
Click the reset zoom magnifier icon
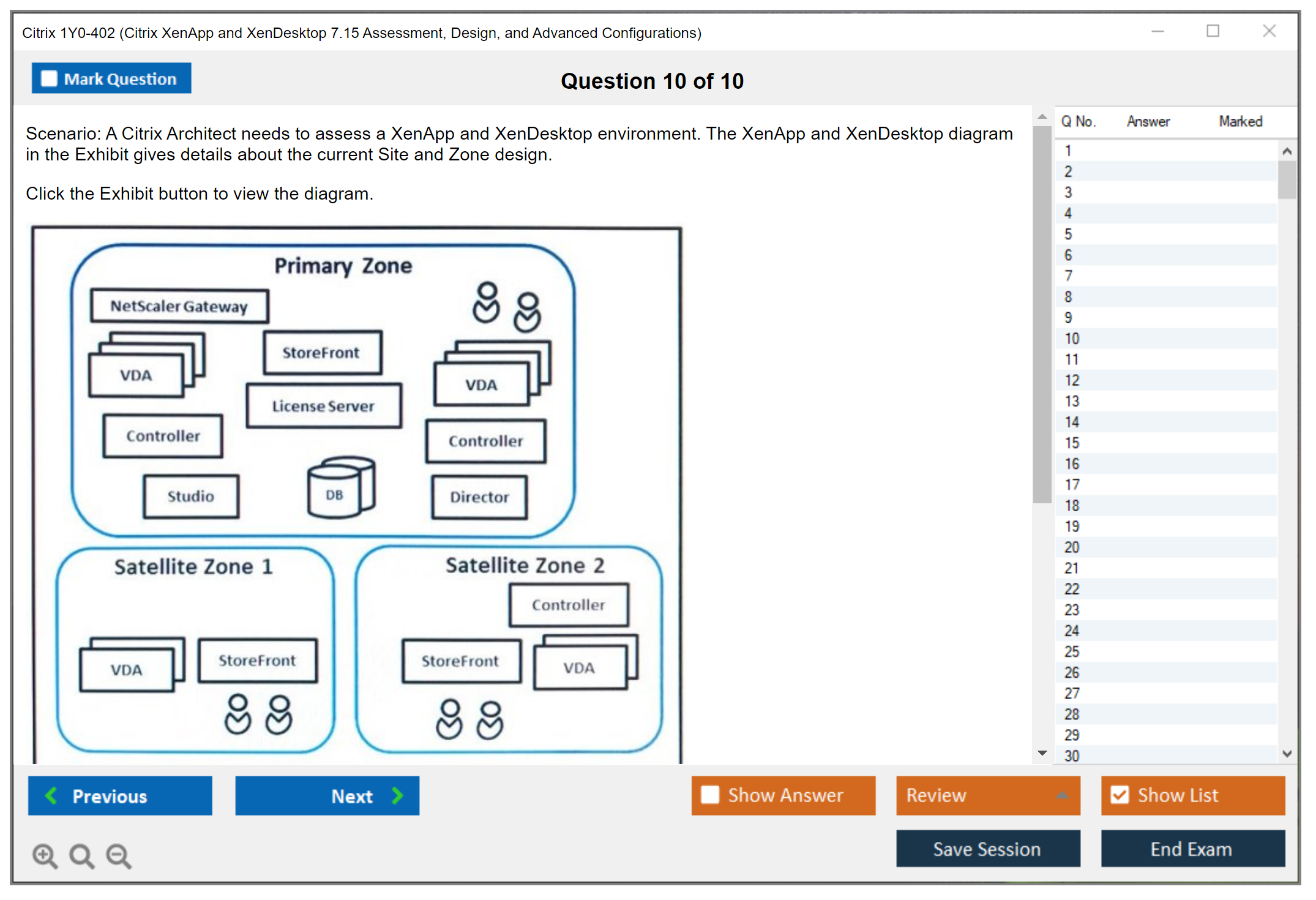[x=81, y=855]
